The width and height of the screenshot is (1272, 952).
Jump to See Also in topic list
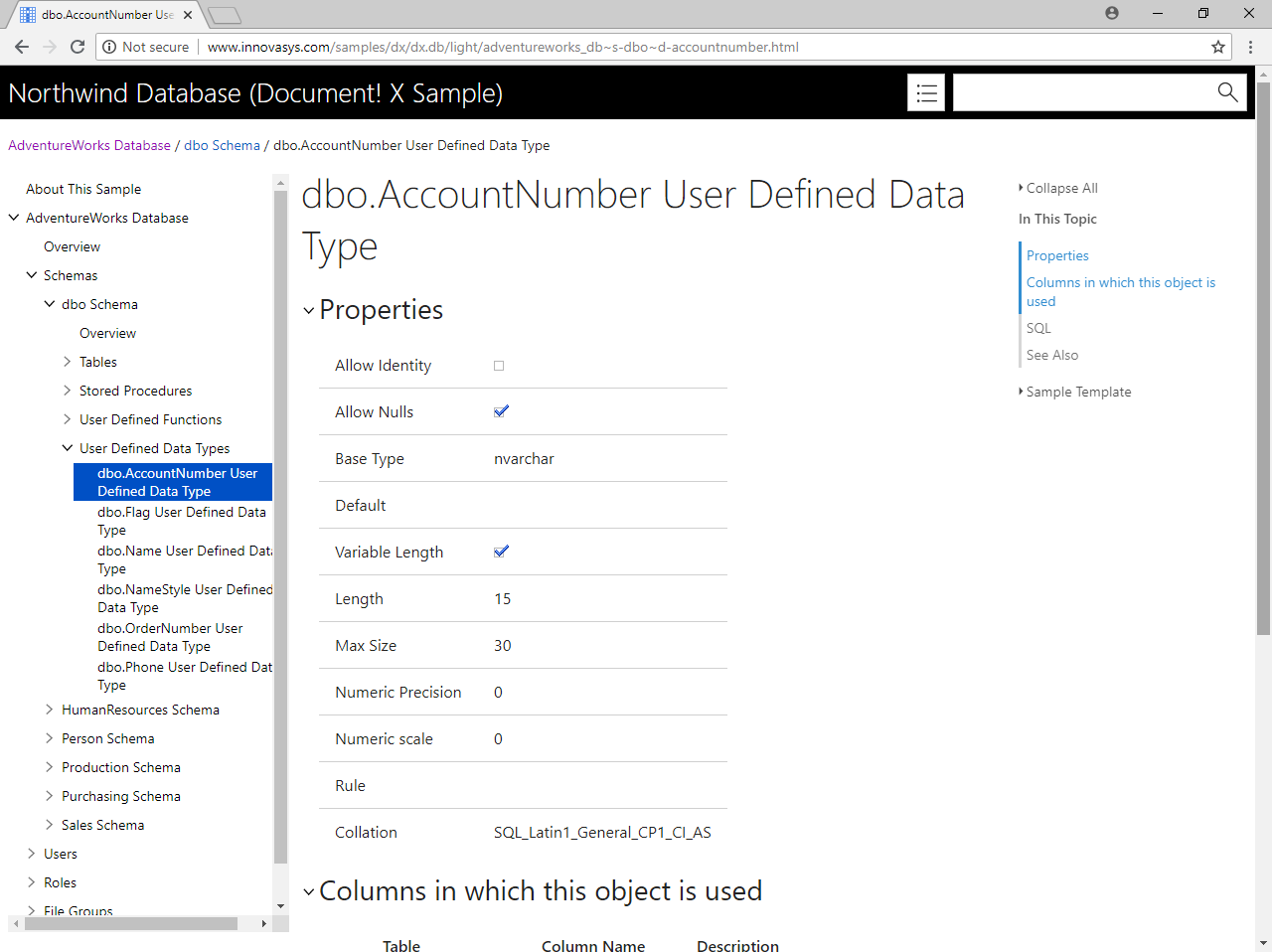[x=1052, y=355]
